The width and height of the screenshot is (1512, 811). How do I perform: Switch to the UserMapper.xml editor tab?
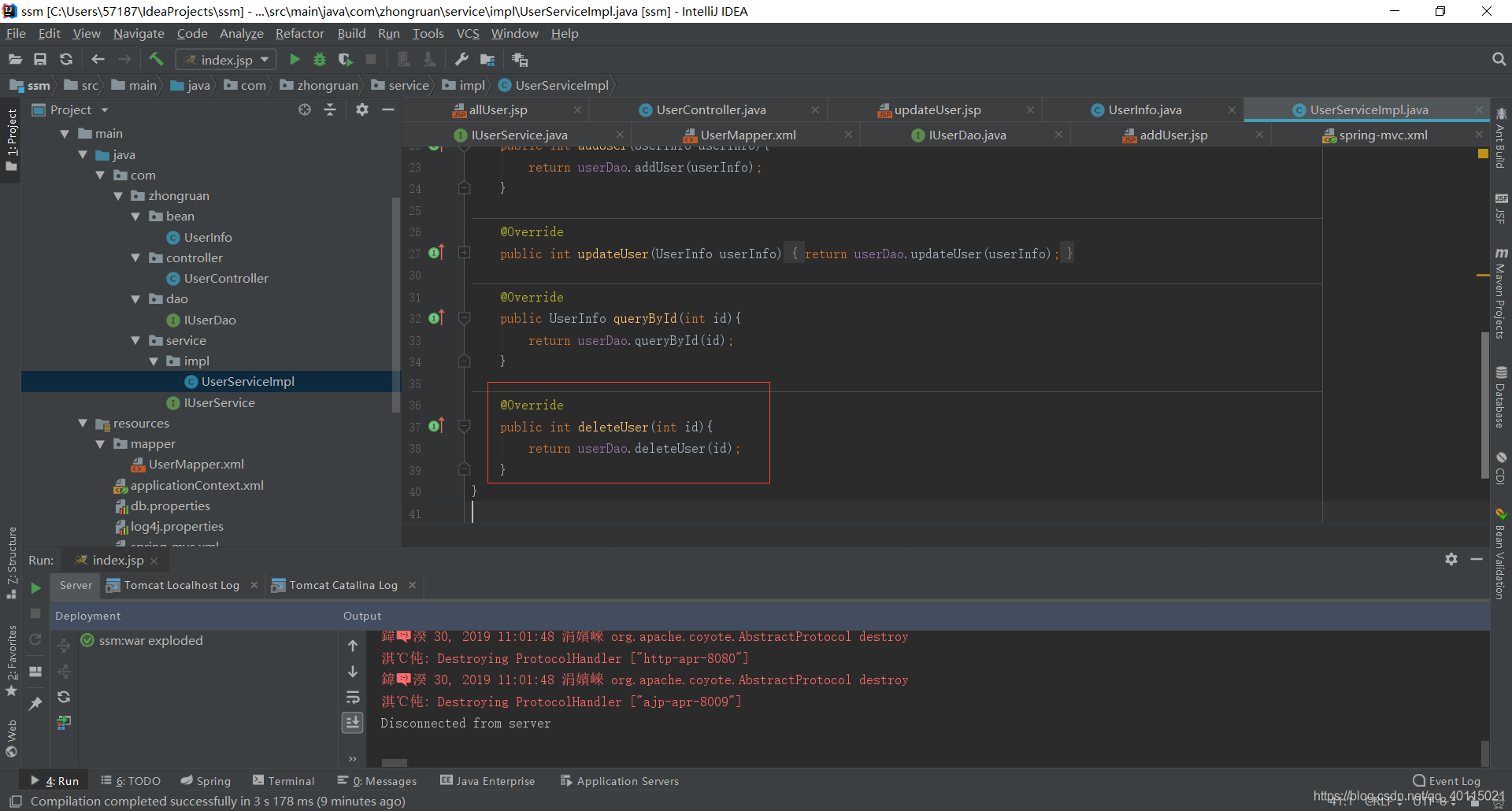(x=748, y=135)
